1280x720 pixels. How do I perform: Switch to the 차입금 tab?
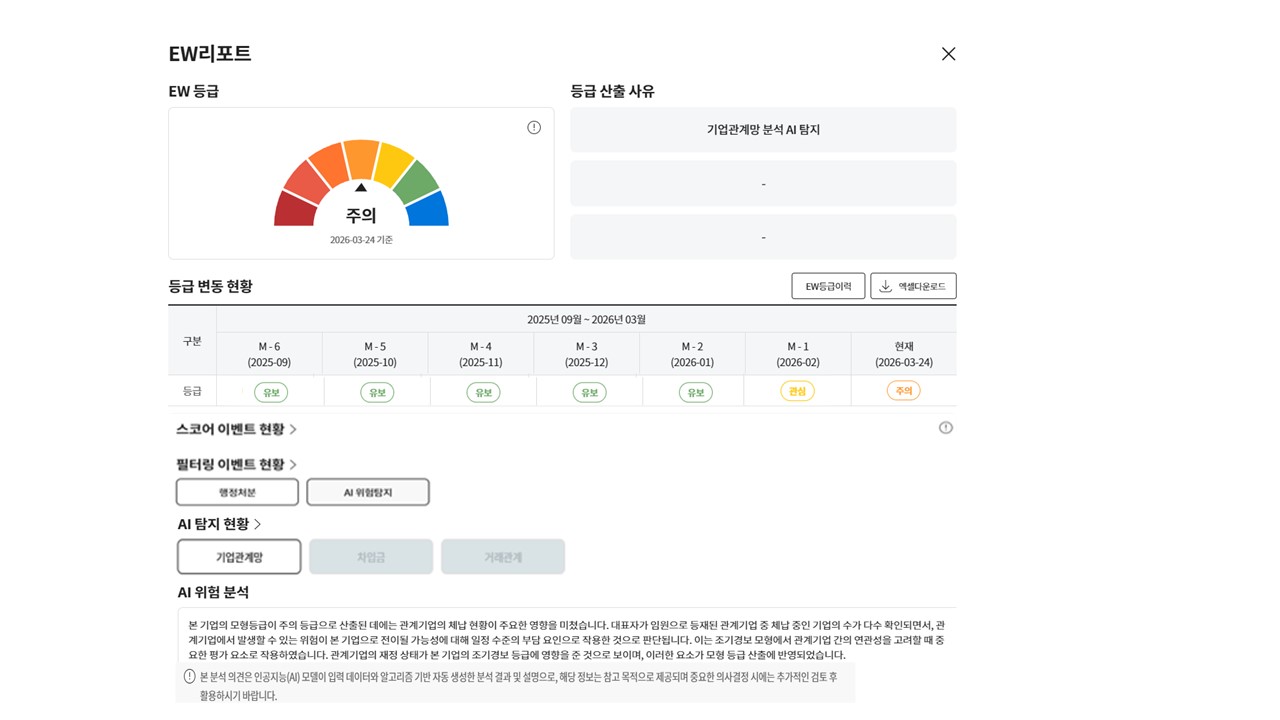pyautogui.click(x=371, y=557)
